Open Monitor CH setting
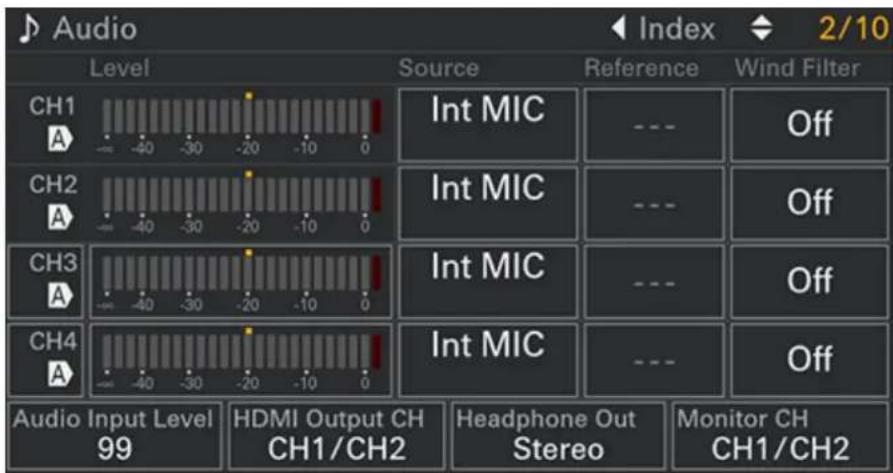The width and height of the screenshot is (893, 473). tap(780, 435)
